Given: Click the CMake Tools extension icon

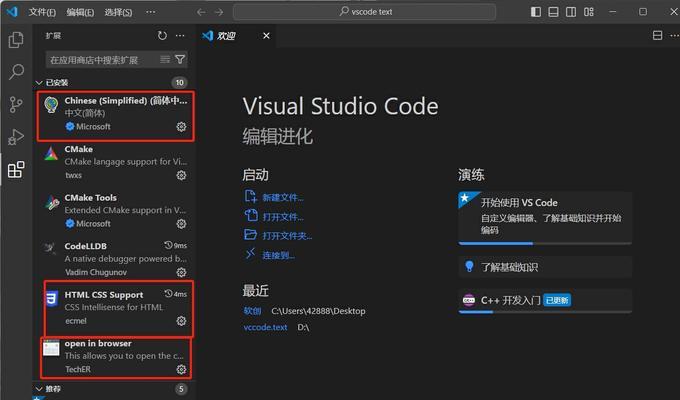Looking at the screenshot, I should 52,202.
